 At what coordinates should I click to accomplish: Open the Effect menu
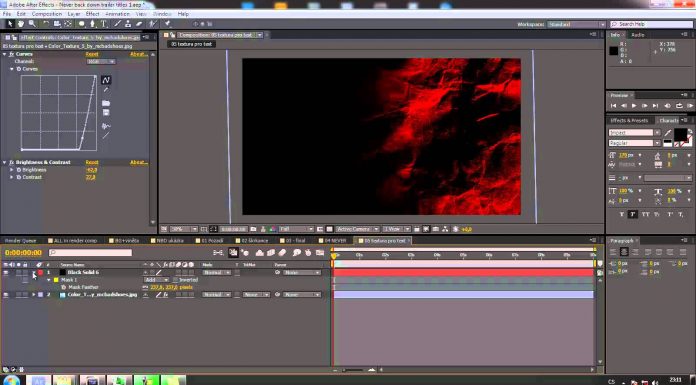92,14
